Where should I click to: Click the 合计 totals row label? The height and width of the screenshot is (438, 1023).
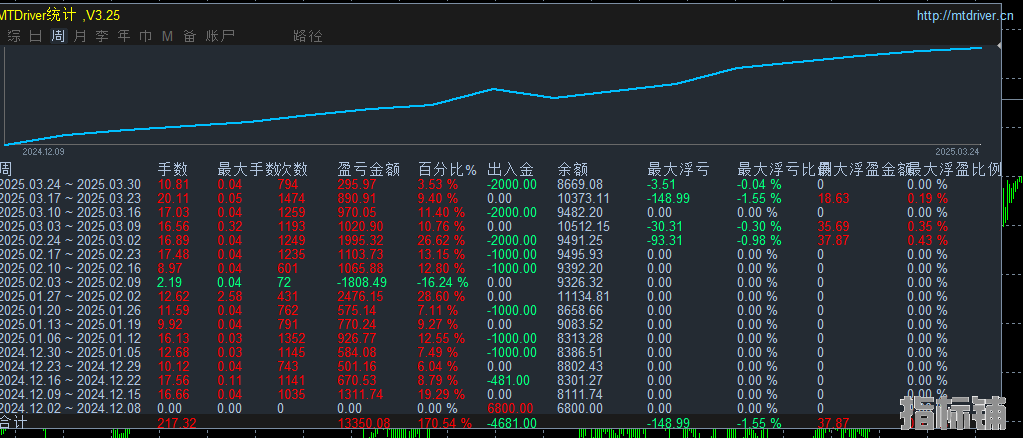(x=10, y=422)
